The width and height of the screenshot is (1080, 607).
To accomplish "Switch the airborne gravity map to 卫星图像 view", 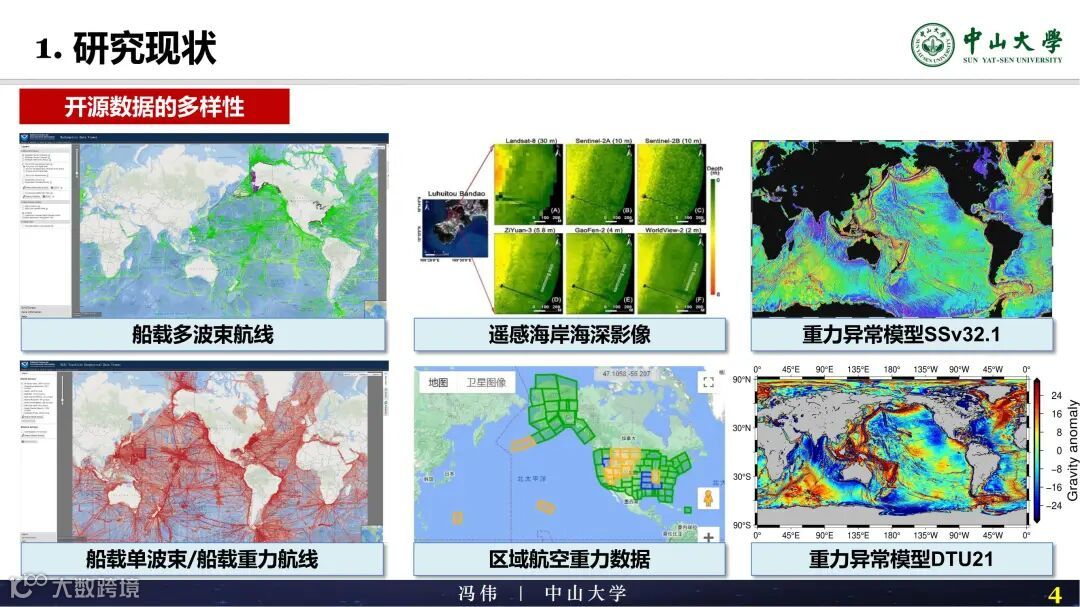I will pos(486,382).
